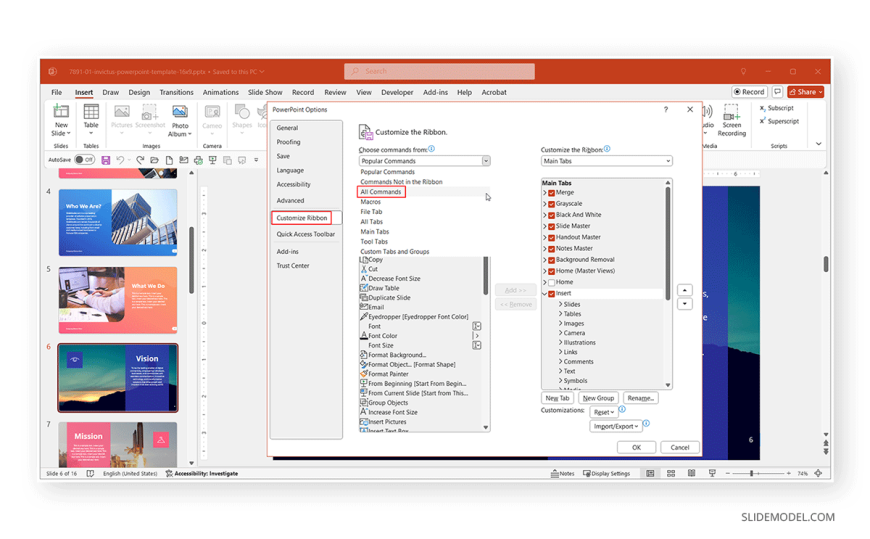Click Fit slide to window icon
The width and height of the screenshot is (870, 539).
pyautogui.click(x=818, y=473)
